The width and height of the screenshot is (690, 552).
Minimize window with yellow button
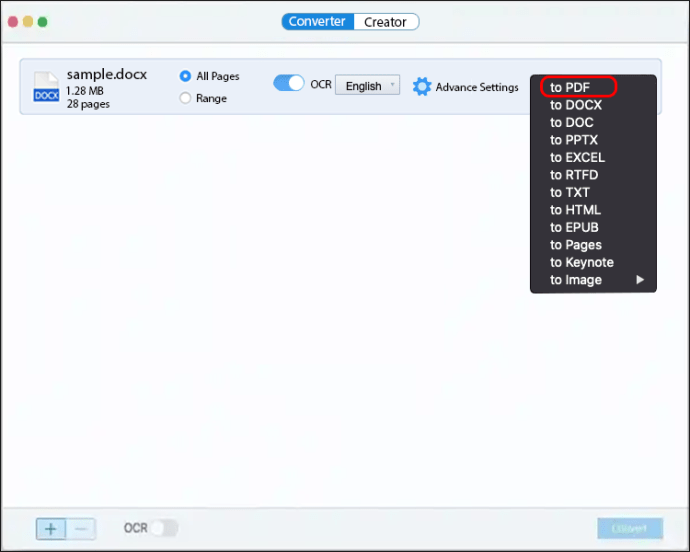coord(28,22)
